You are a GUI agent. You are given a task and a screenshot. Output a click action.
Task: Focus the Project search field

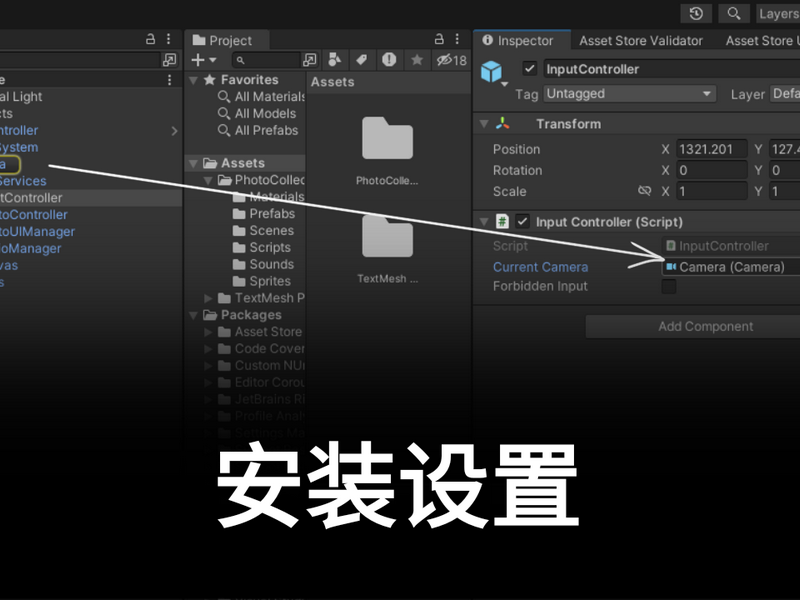click(x=266, y=60)
